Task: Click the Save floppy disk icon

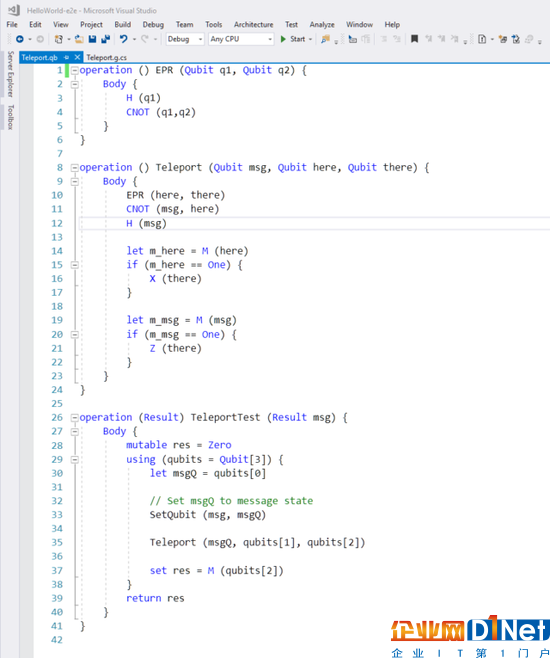Action: tap(92, 39)
